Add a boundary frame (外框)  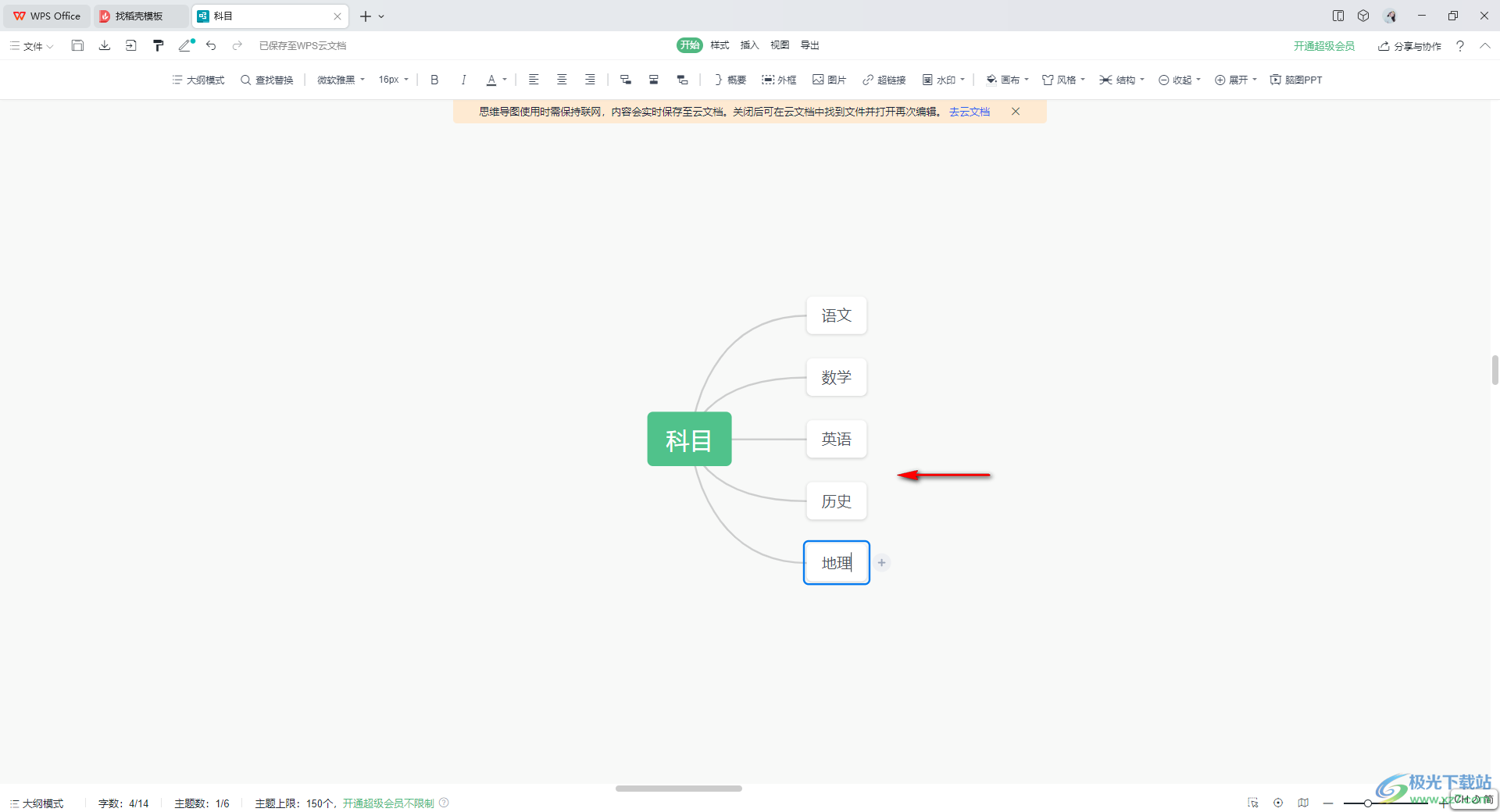pyautogui.click(x=780, y=80)
